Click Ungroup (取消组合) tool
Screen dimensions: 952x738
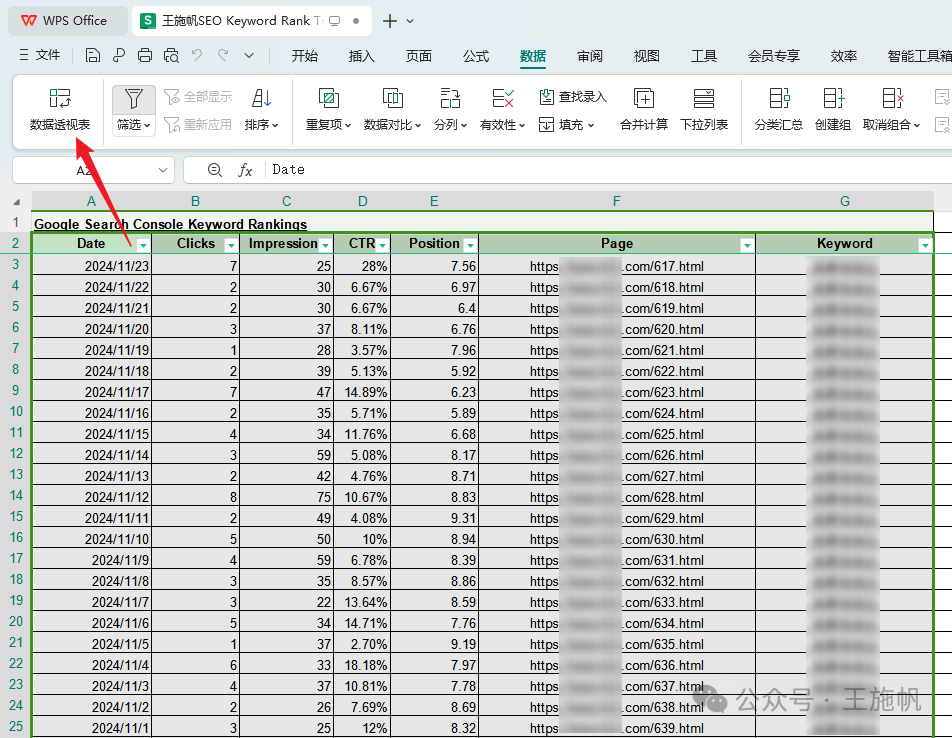coord(891,110)
